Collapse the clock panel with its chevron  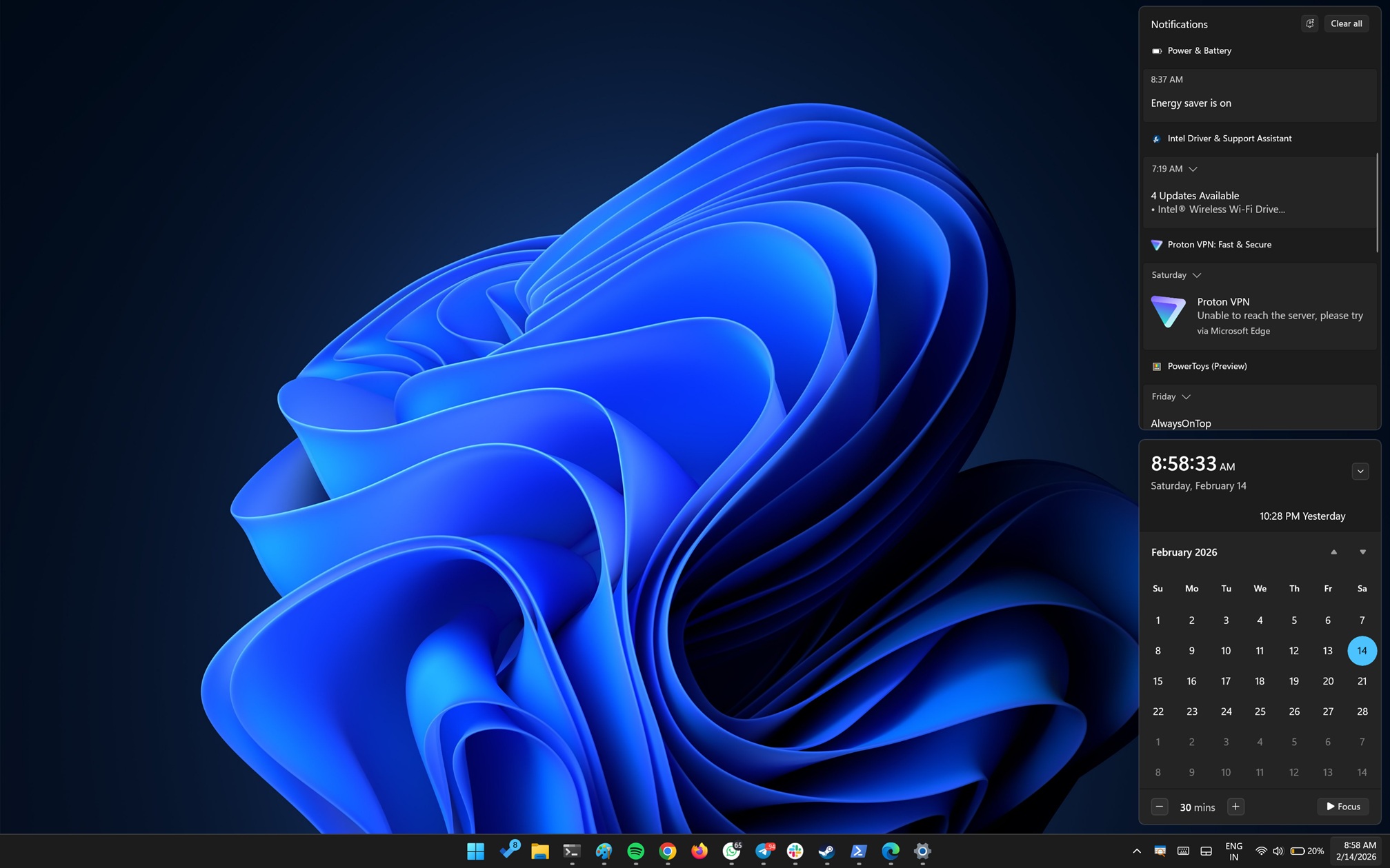click(x=1360, y=471)
